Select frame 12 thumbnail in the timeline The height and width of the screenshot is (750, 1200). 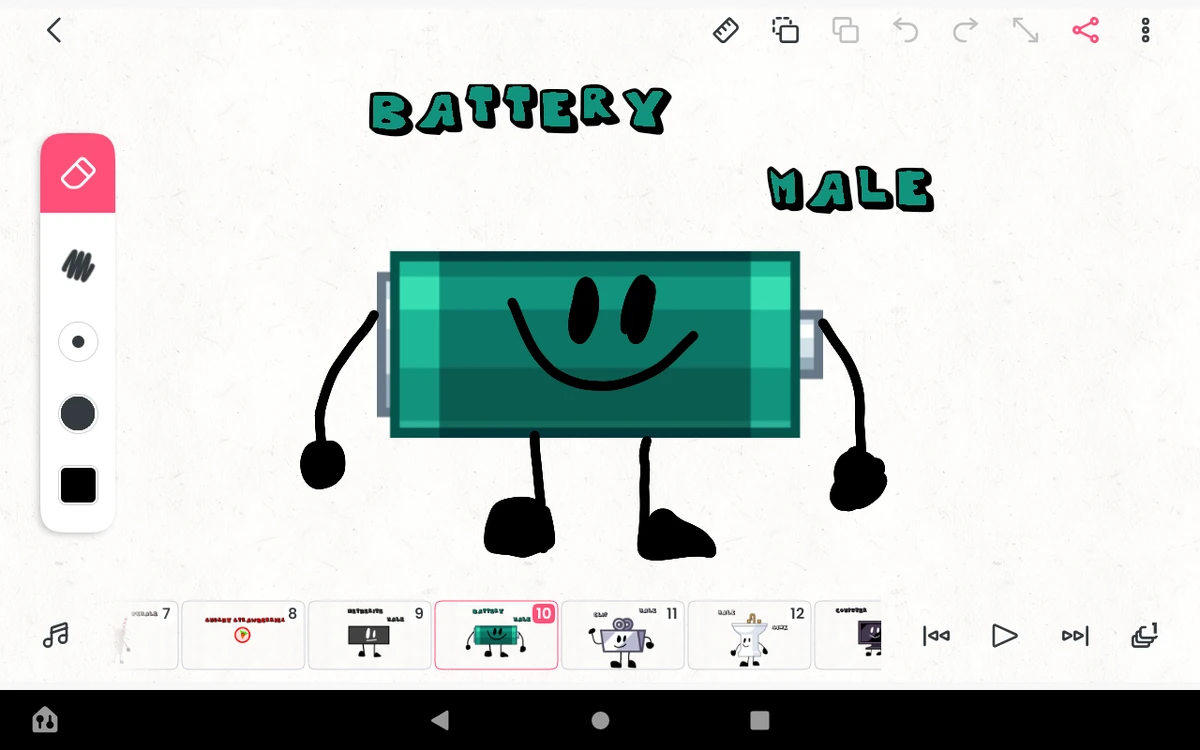(x=749, y=635)
